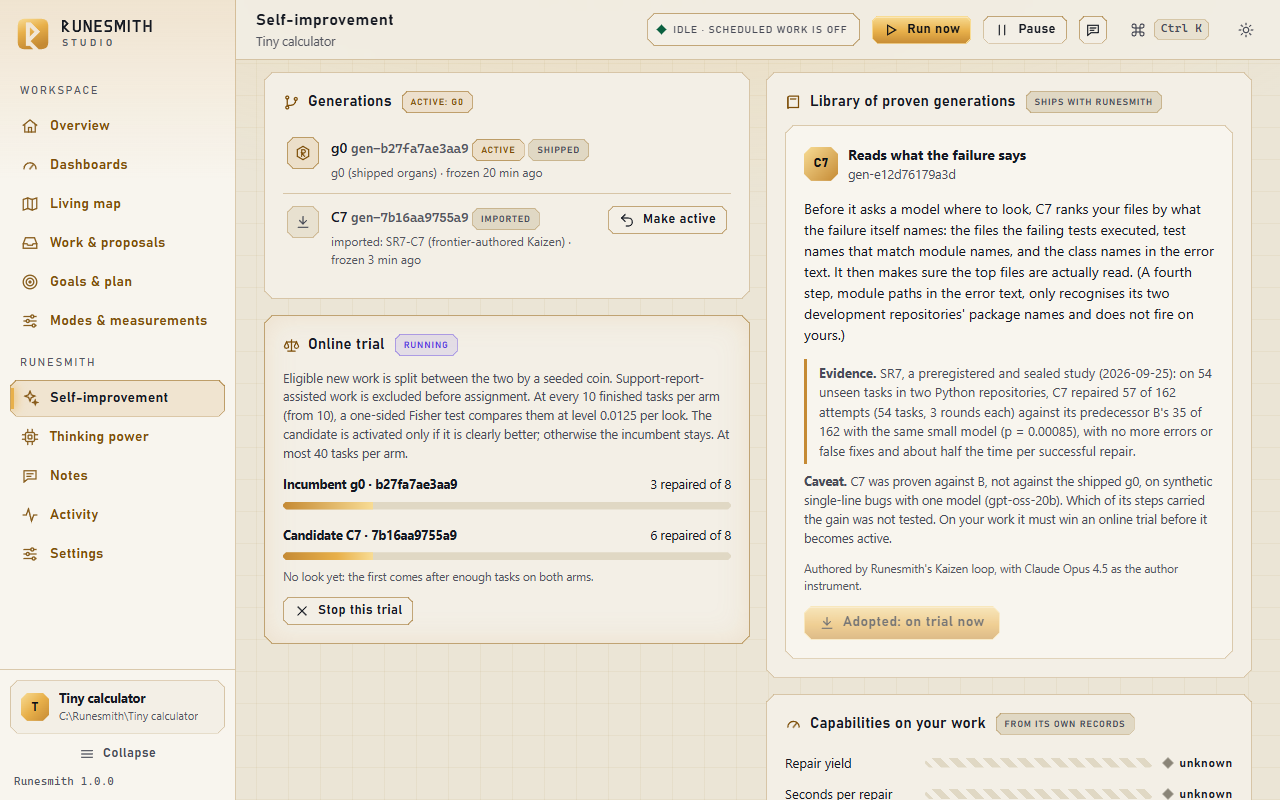
Task: Click the Runesmith Studio logo icon
Action: 33,34
